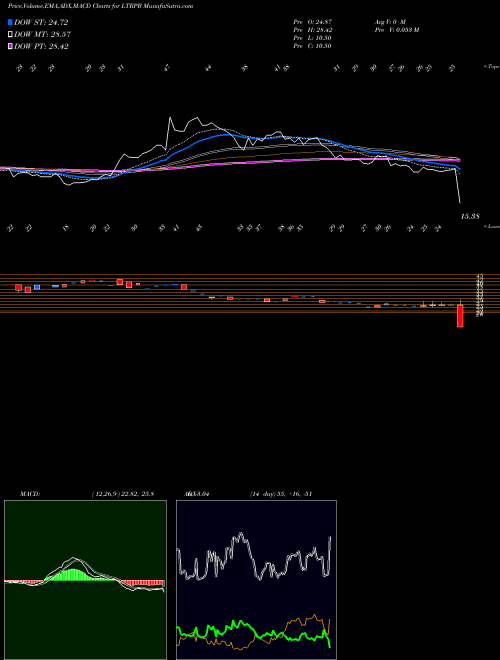
Task: Click the 'Pre O: 24.87' open value
Action: (x=313, y=21)
